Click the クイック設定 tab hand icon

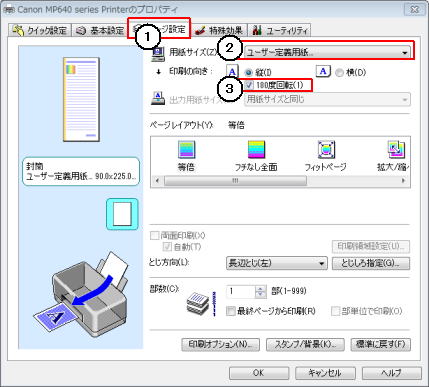point(19,30)
